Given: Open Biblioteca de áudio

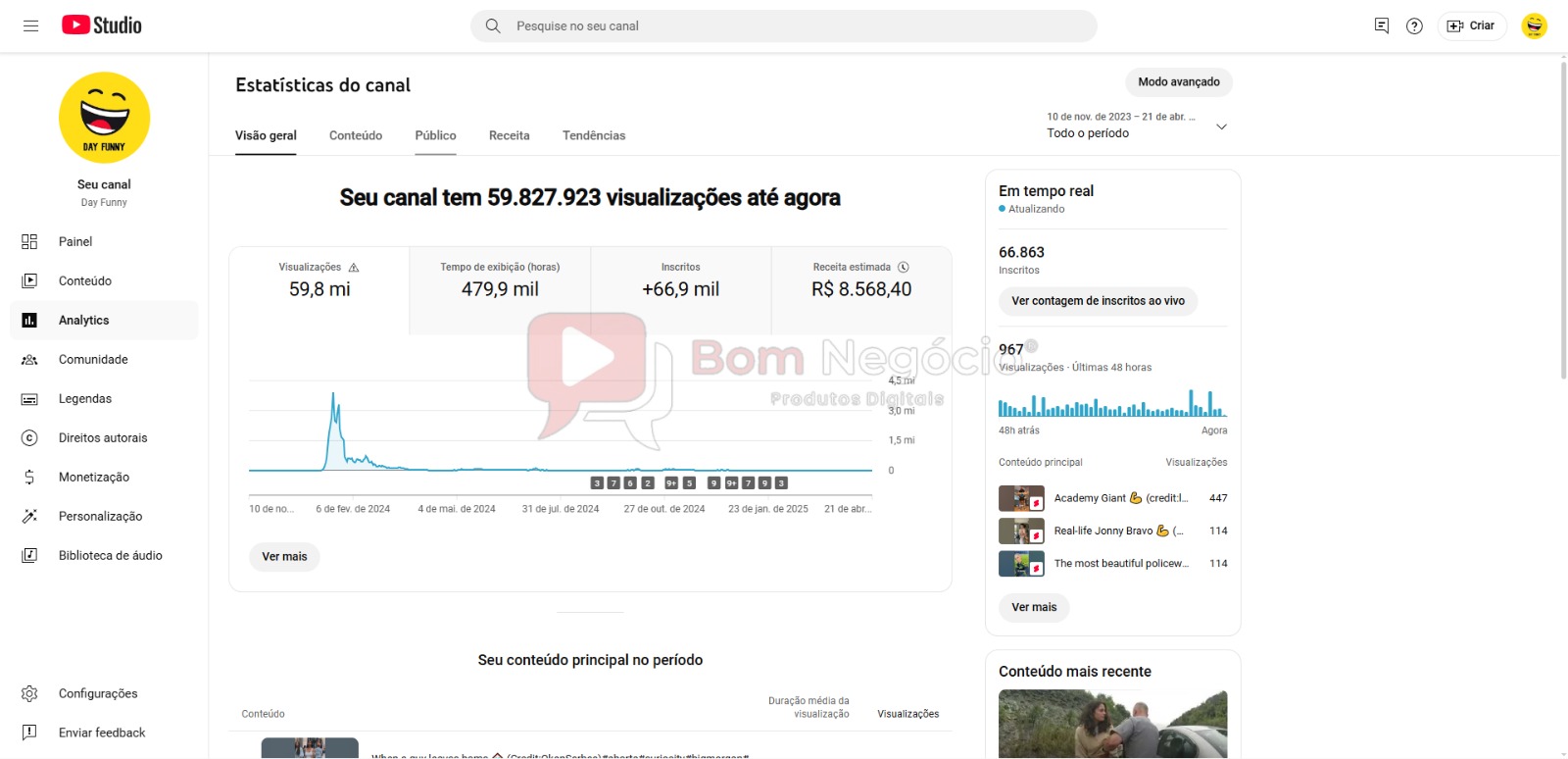Looking at the screenshot, I should [110, 556].
